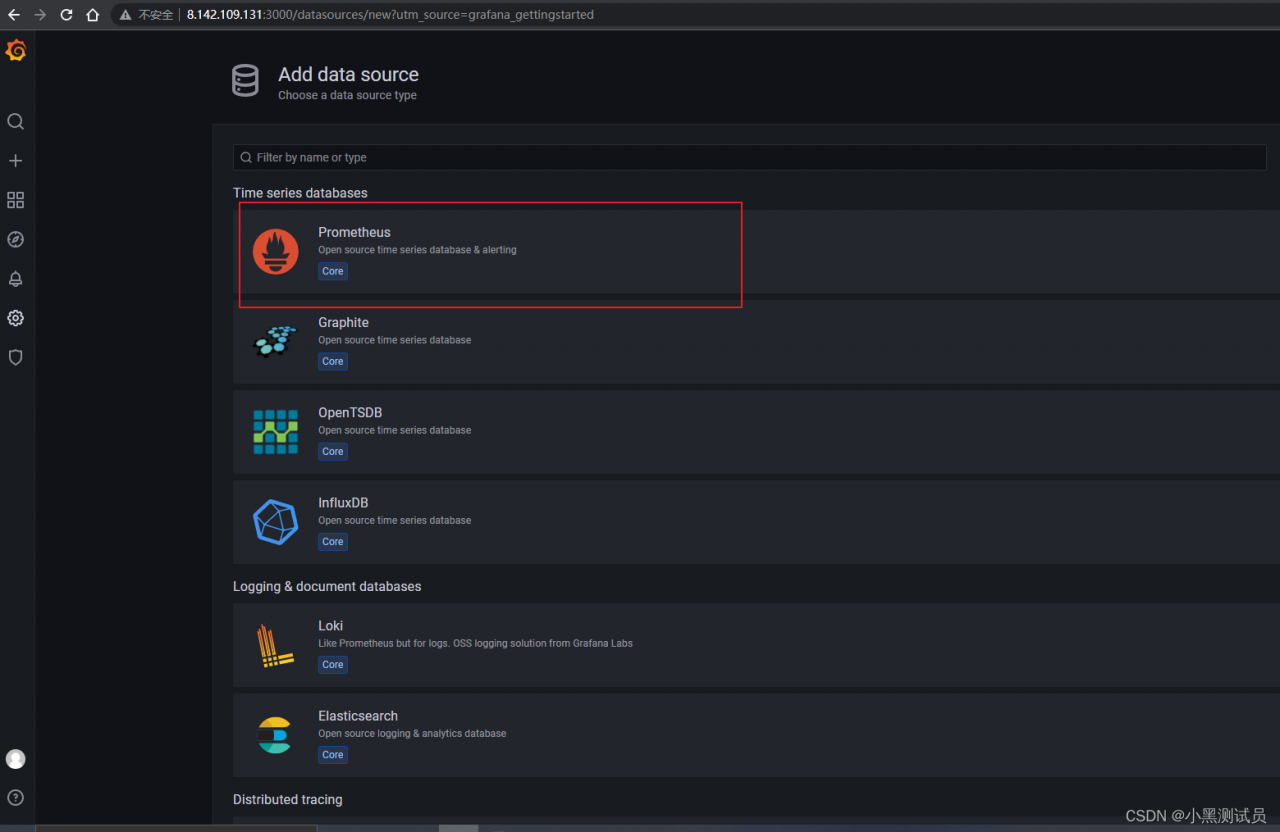Click the Core badge under InfluxDB

click(x=333, y=541)
